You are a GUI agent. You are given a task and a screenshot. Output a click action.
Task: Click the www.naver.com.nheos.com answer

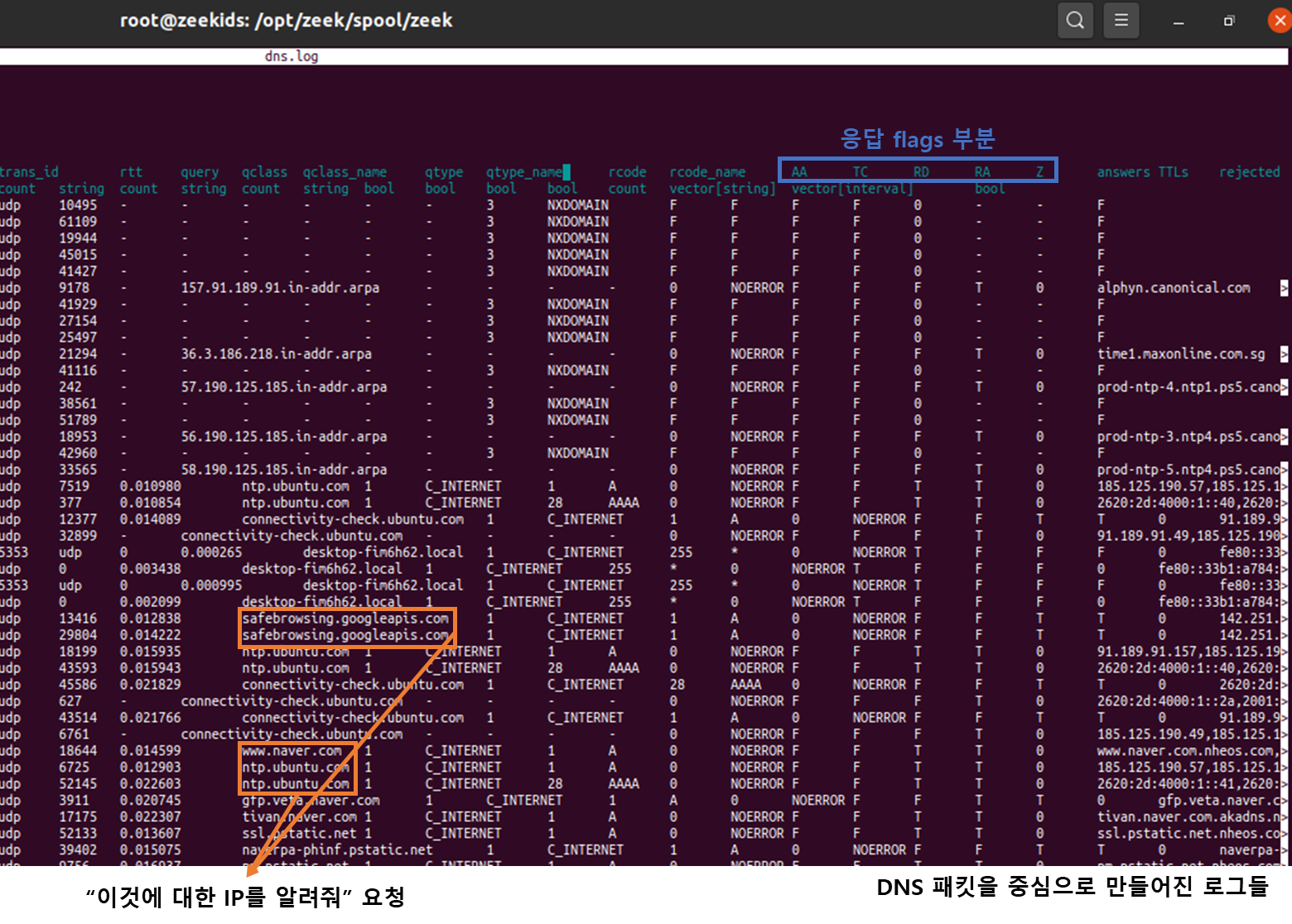[1188, 751]
